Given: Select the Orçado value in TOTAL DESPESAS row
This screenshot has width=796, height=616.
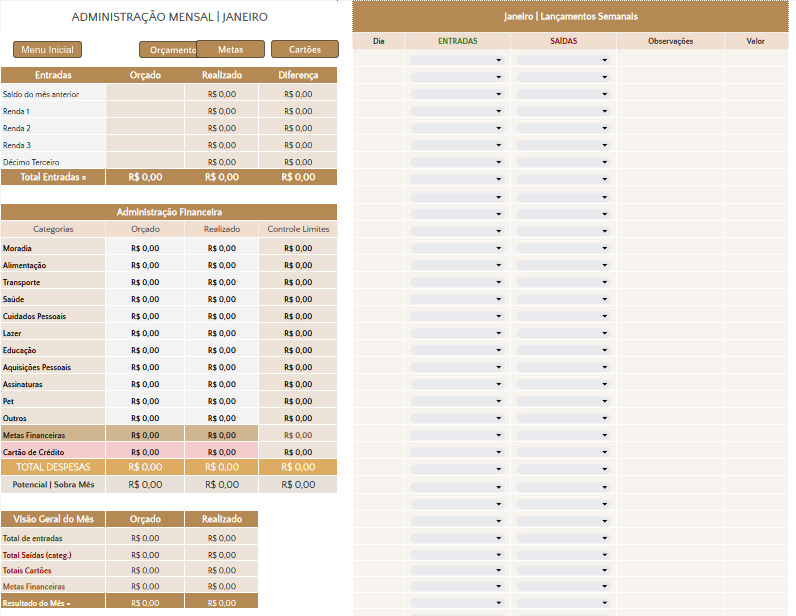Looking at the screenshot, I should pyautogui.click(x=145, y=467).
